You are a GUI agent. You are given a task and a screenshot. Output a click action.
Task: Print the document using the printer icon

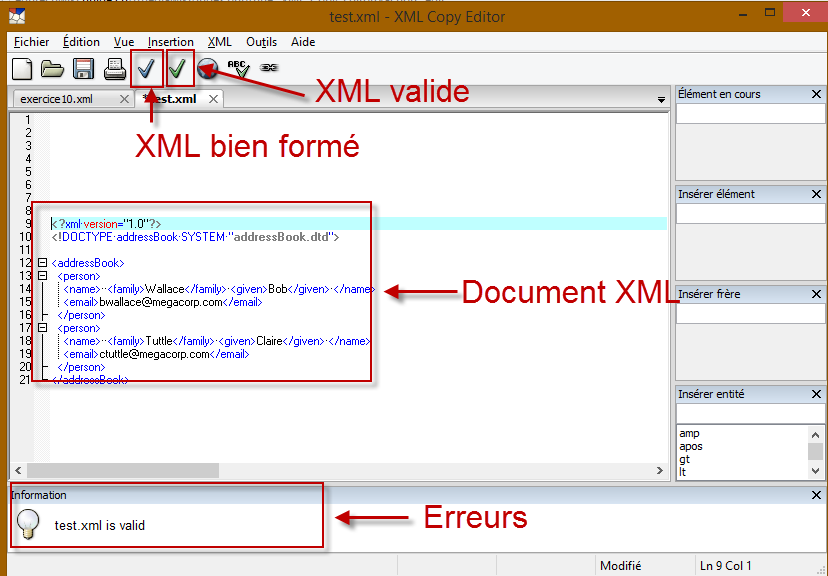(115, 69)
